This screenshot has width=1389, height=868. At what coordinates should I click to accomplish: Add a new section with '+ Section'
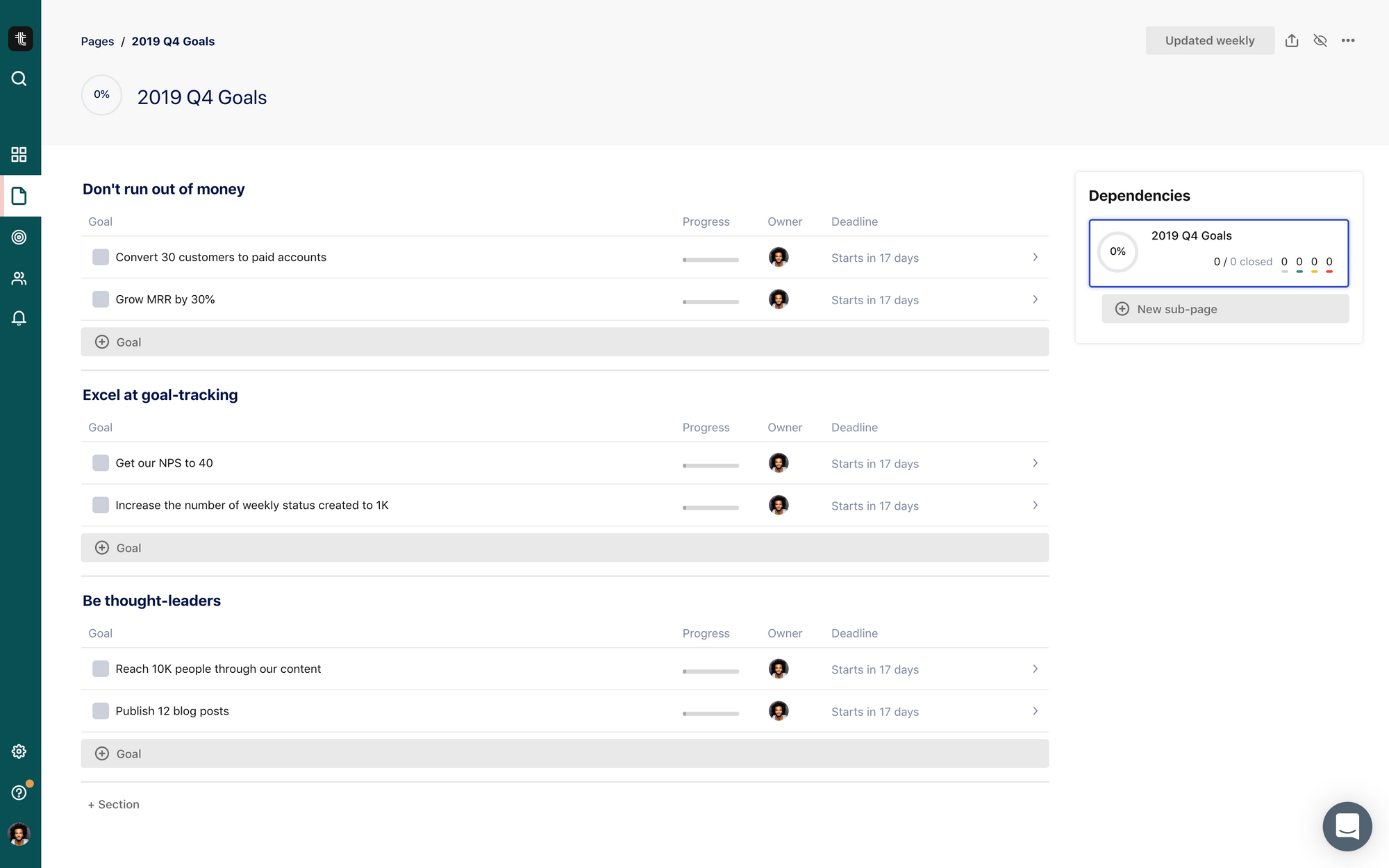114,805
